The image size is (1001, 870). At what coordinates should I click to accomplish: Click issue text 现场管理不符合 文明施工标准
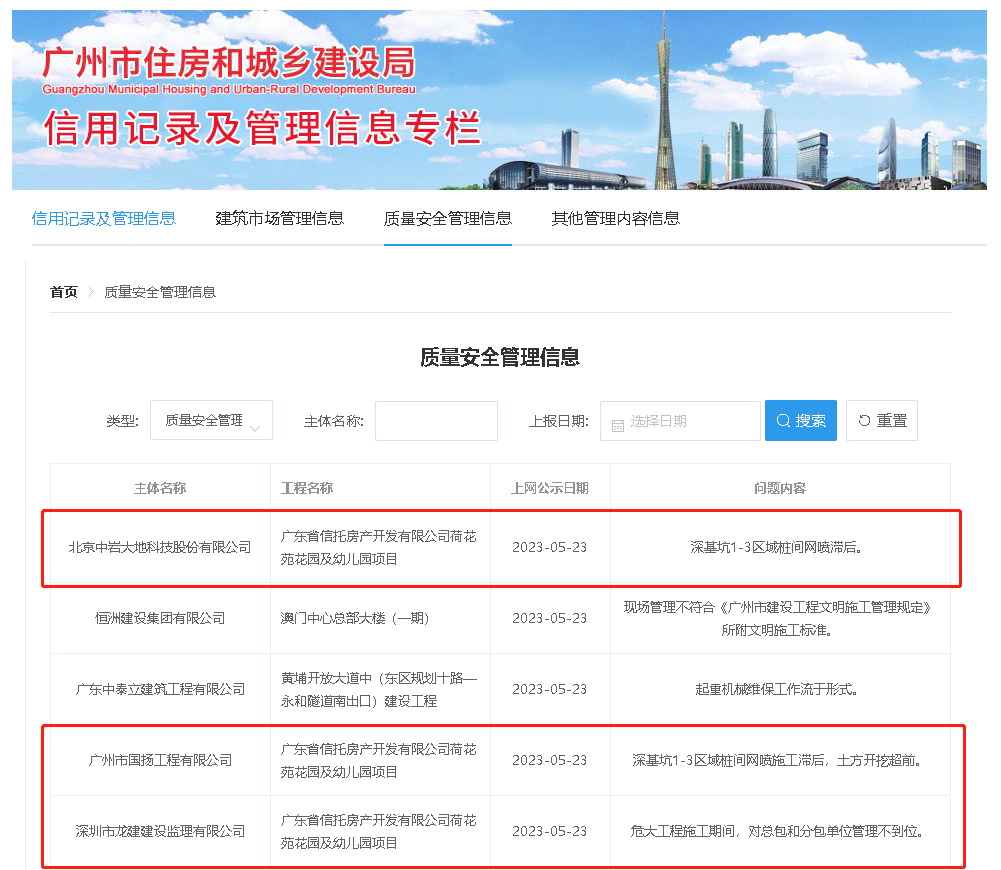(x=777, y=619)
